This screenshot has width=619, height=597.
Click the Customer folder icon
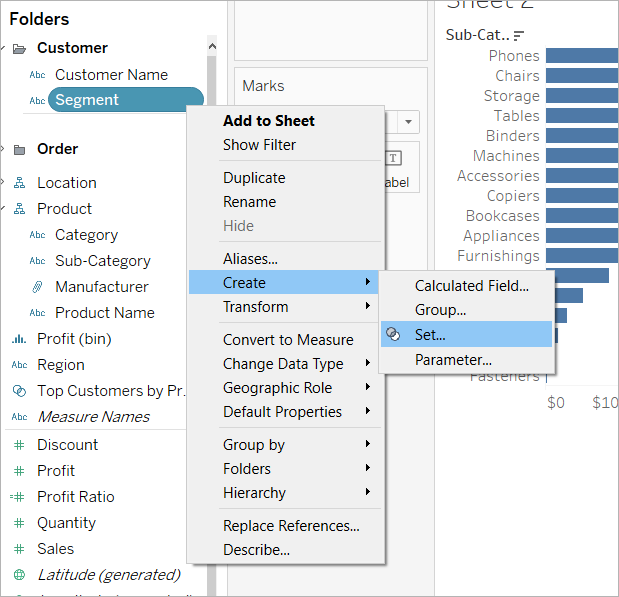tap(19, 49)
